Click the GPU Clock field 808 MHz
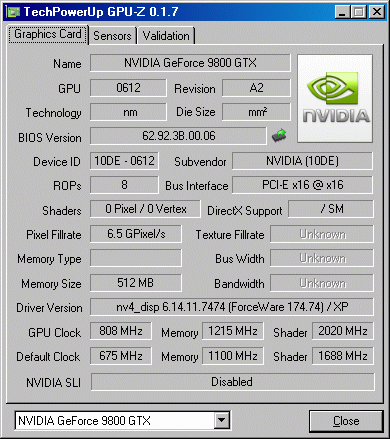The height and width of the screenshot is (439, 390). pyautogui.click(x=121, y=331)
